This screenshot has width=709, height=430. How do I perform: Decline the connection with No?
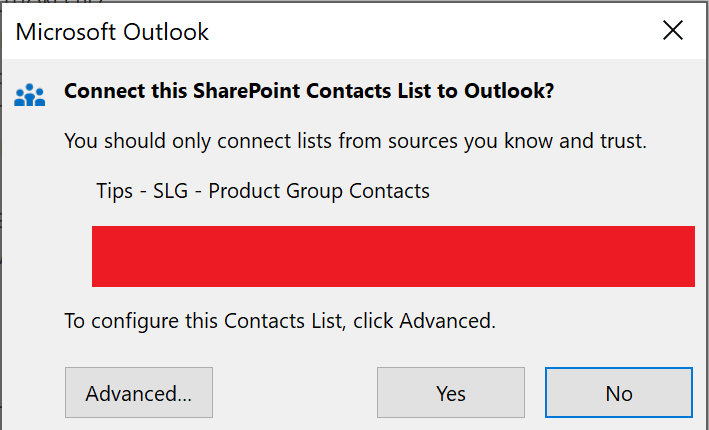(618, 393)
